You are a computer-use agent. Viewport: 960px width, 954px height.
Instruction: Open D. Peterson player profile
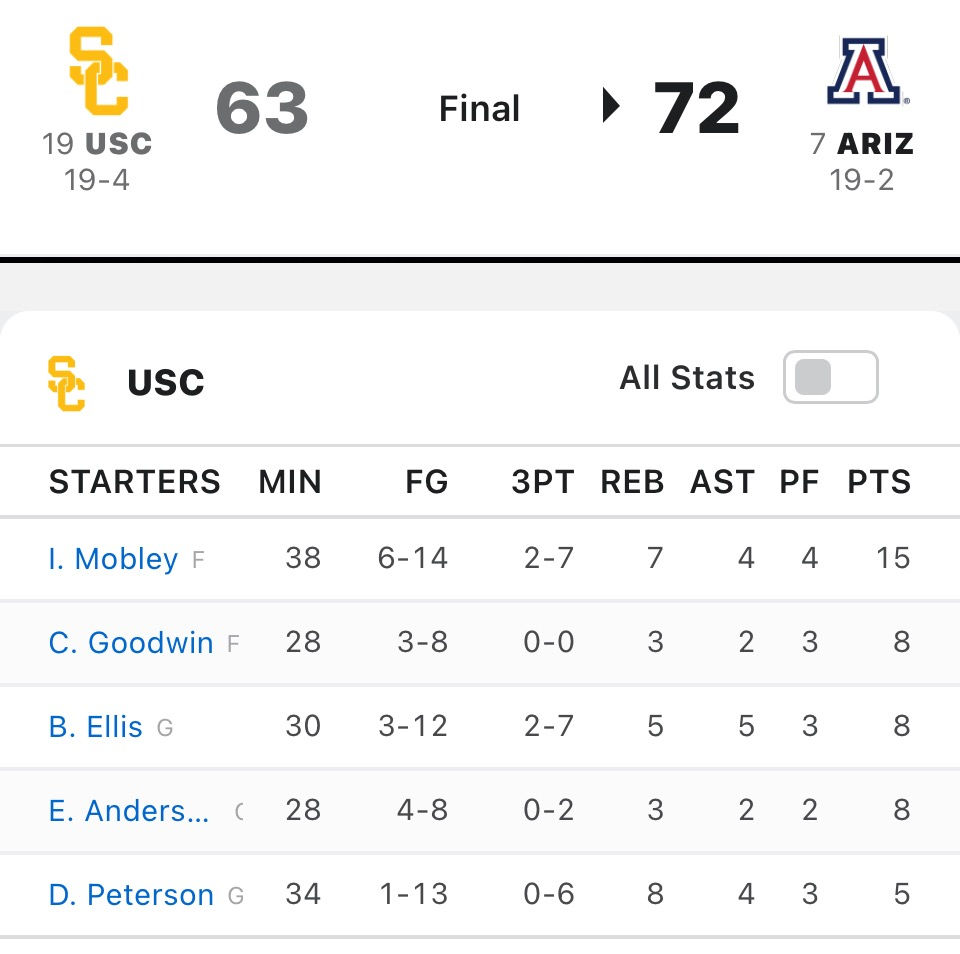click(131, 895)
